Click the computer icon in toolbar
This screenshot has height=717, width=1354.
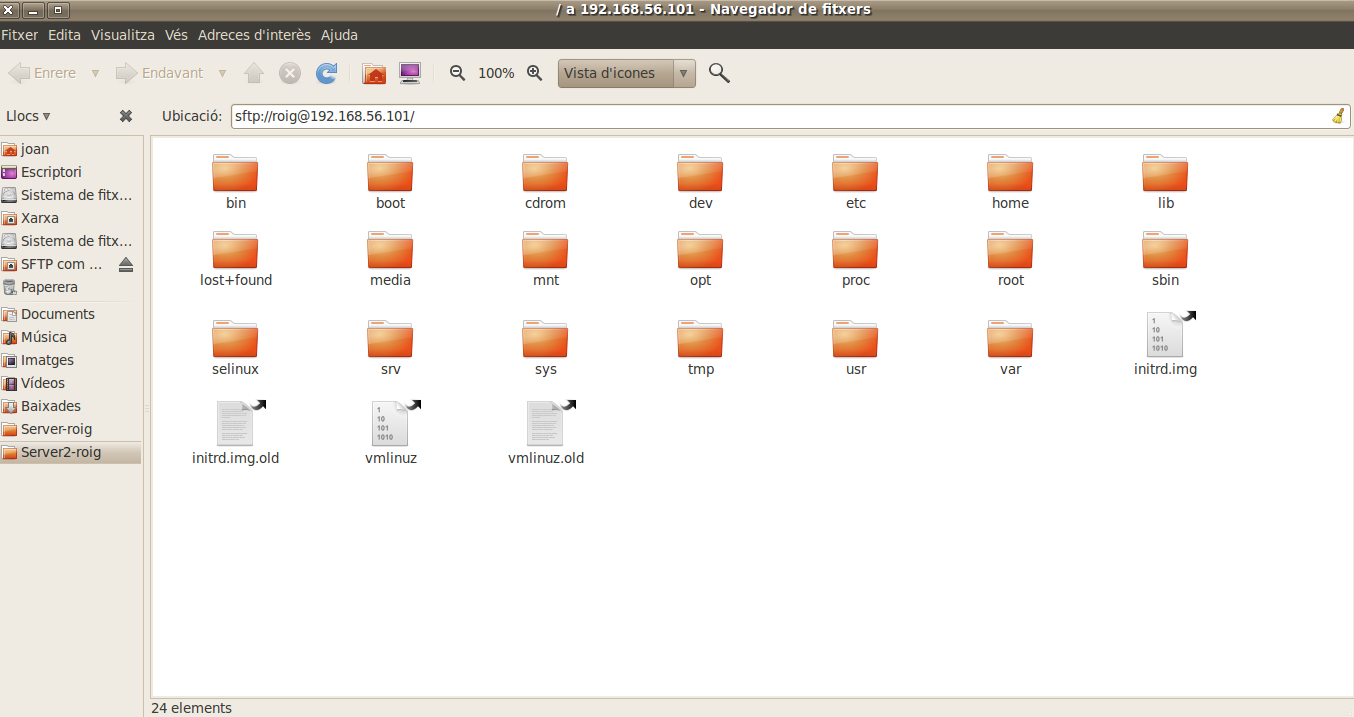tap(410, 73)
